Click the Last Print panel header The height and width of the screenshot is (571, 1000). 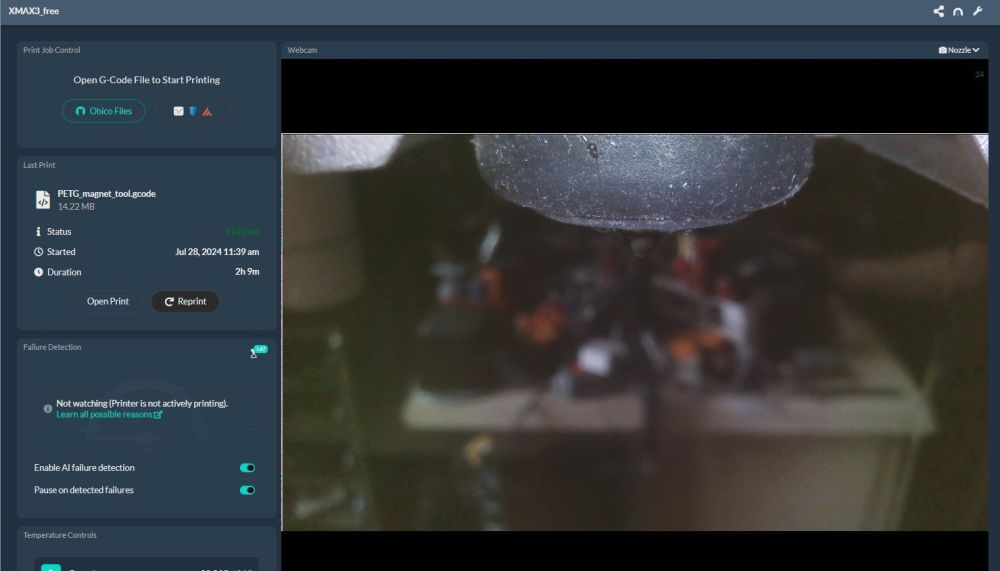pos(39,165)
